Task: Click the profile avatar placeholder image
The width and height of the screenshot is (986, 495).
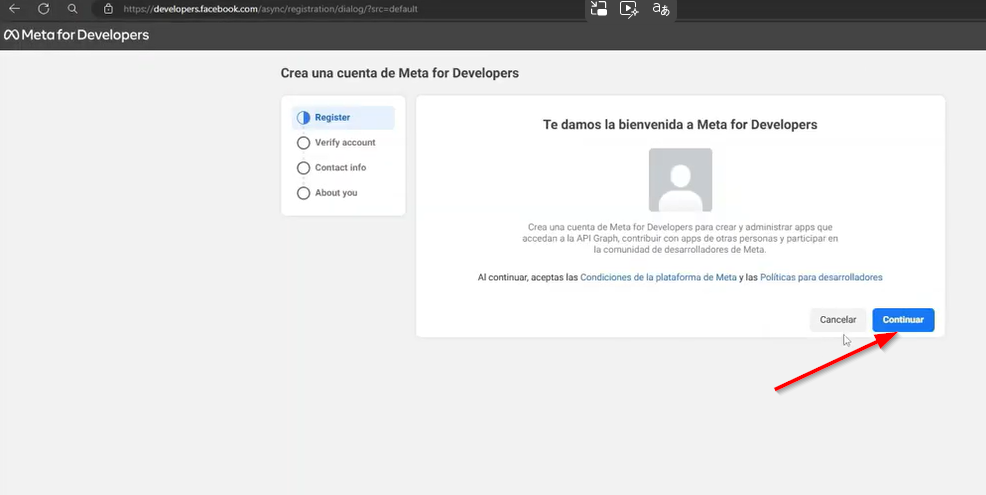Action: (x=680, y=180)
